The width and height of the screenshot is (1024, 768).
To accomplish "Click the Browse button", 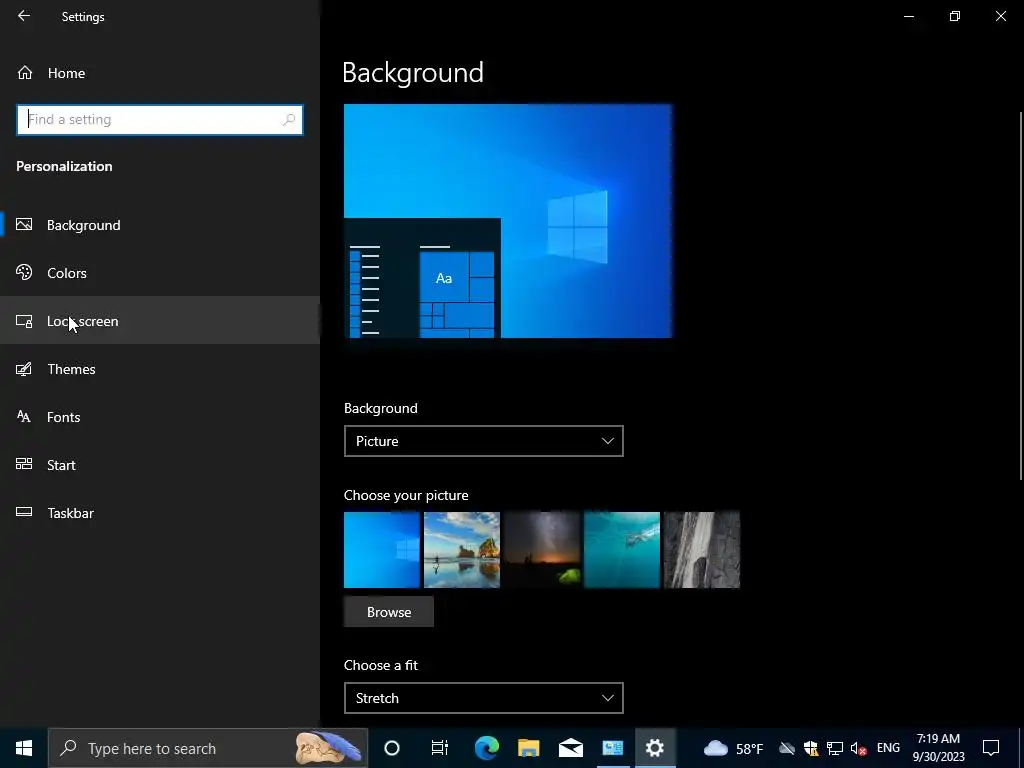I will click(389, 612).
